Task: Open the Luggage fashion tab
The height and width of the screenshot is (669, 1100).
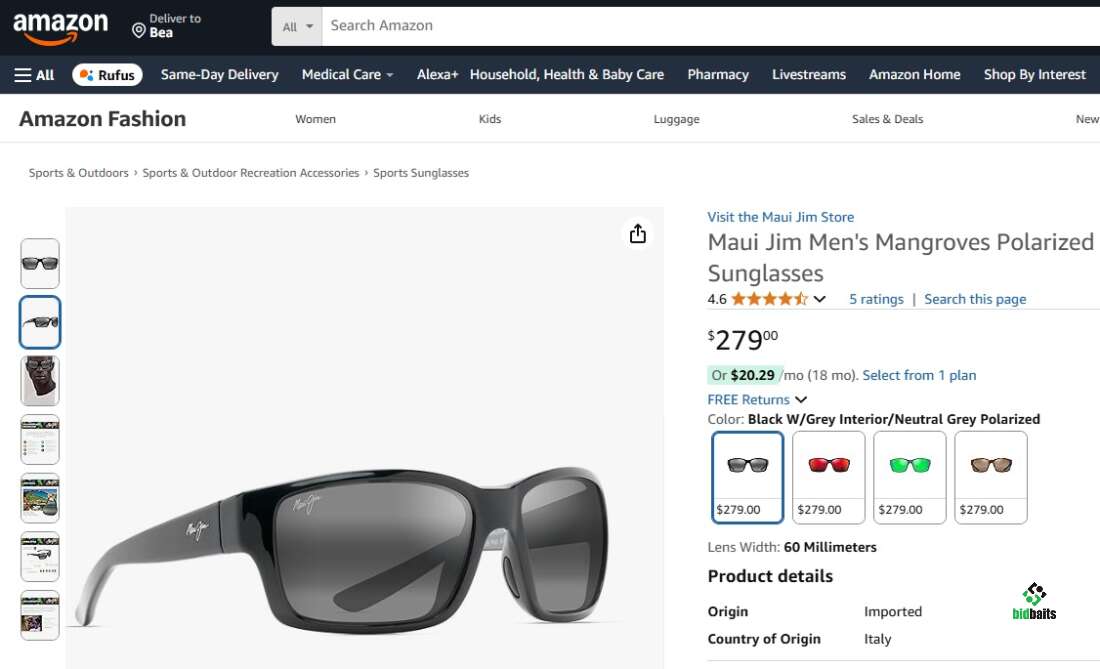Action: 676,119
